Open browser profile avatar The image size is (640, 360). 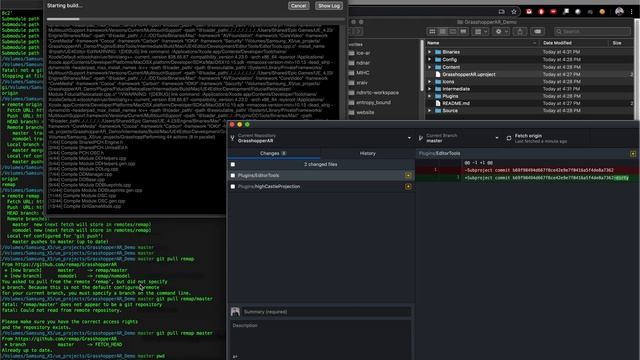619,11
